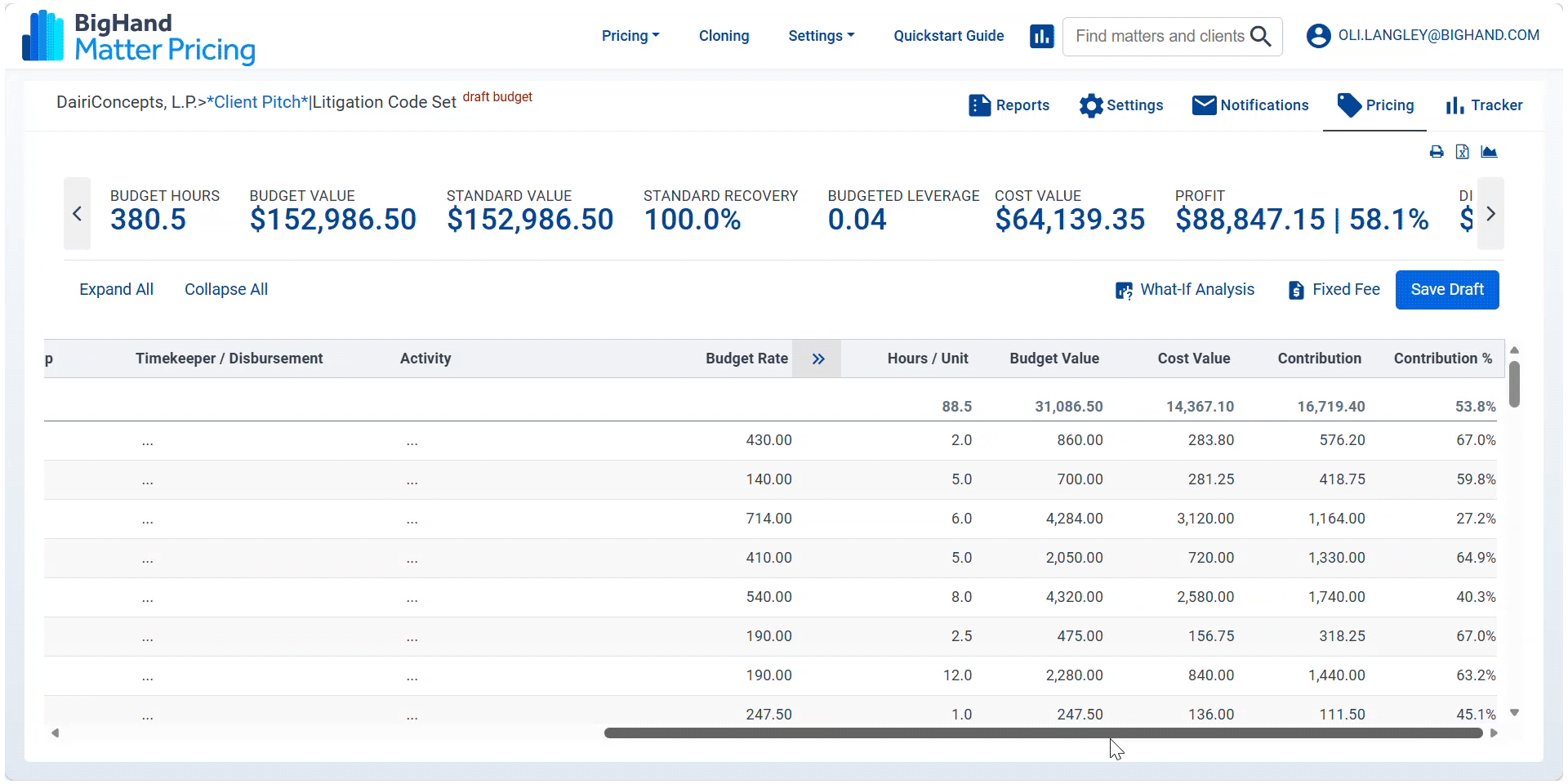This screenshot has height=784, width=1568.
Task: Expand hidden columns with the double chevron
Action: tap(818, 359)
